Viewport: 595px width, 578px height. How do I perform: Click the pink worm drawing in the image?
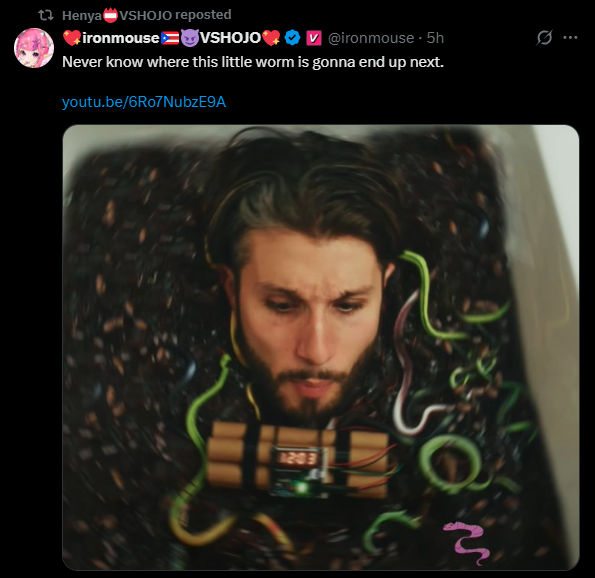[466, 542]
